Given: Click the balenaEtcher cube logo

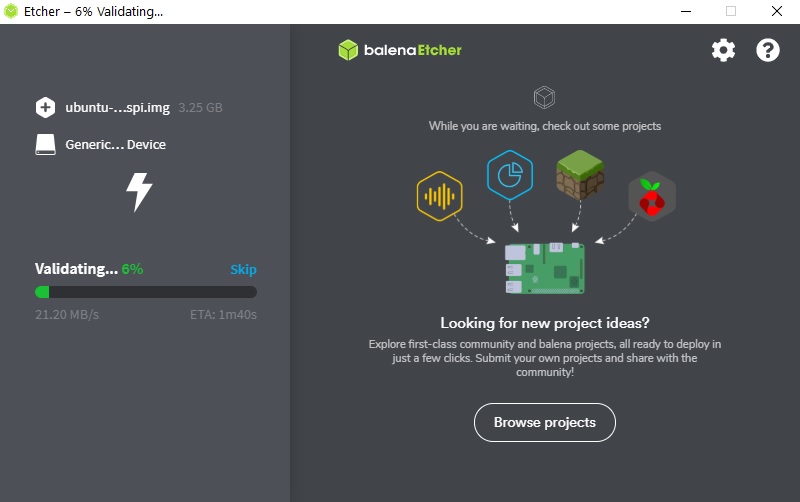Looking at the screenshot, I should 348,50.
